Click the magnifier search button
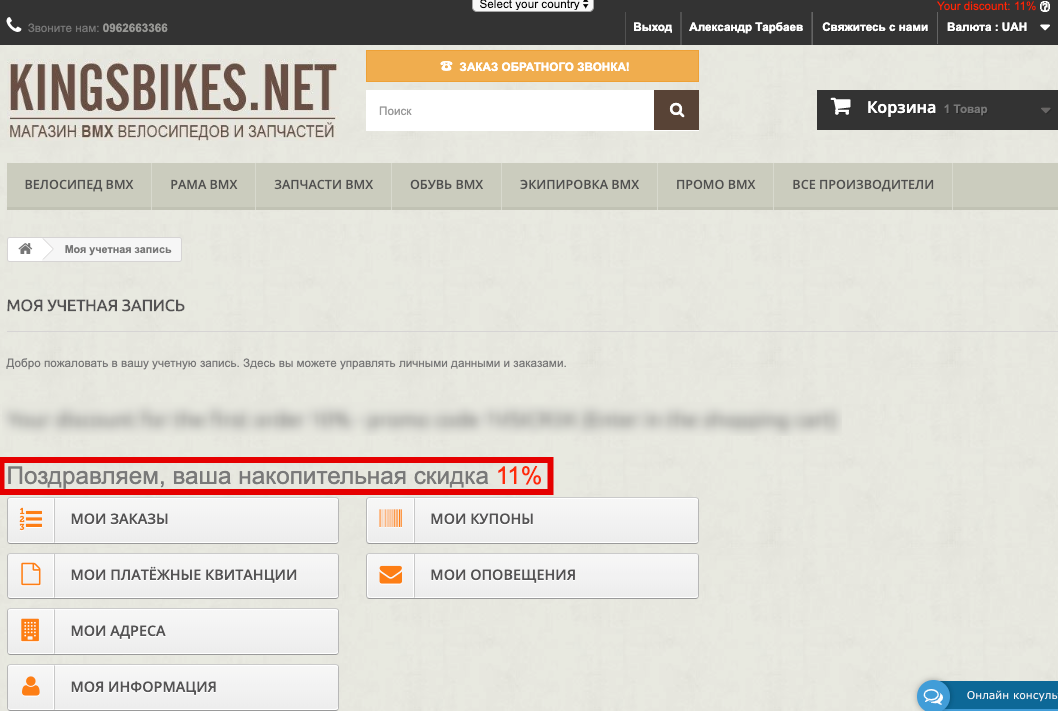This screenshot has width=1058, height=711. 676,111
